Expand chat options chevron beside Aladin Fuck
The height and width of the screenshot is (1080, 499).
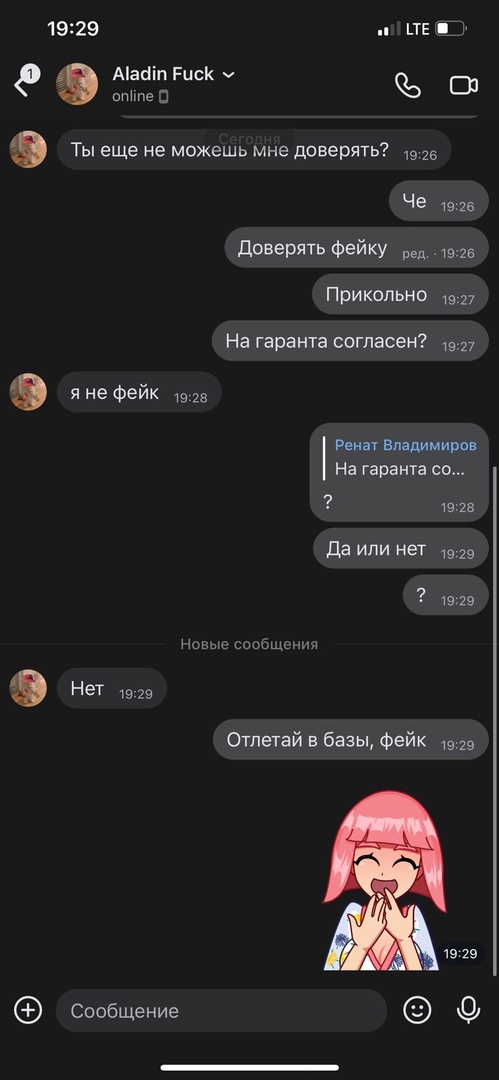click(229, 74)
